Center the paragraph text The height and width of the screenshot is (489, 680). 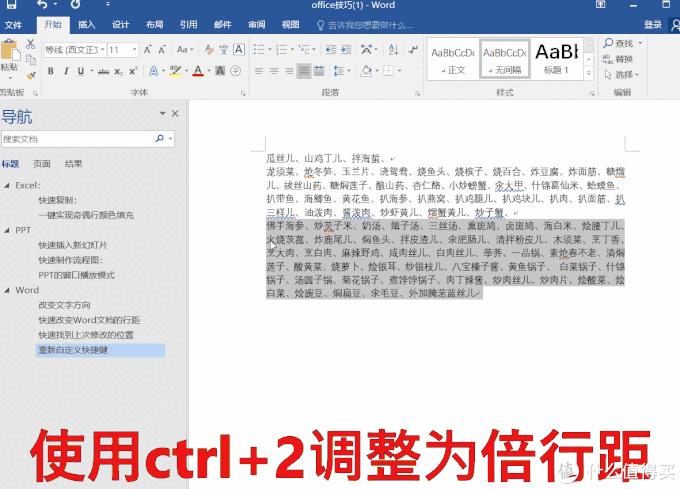click(x=274, y=71)
